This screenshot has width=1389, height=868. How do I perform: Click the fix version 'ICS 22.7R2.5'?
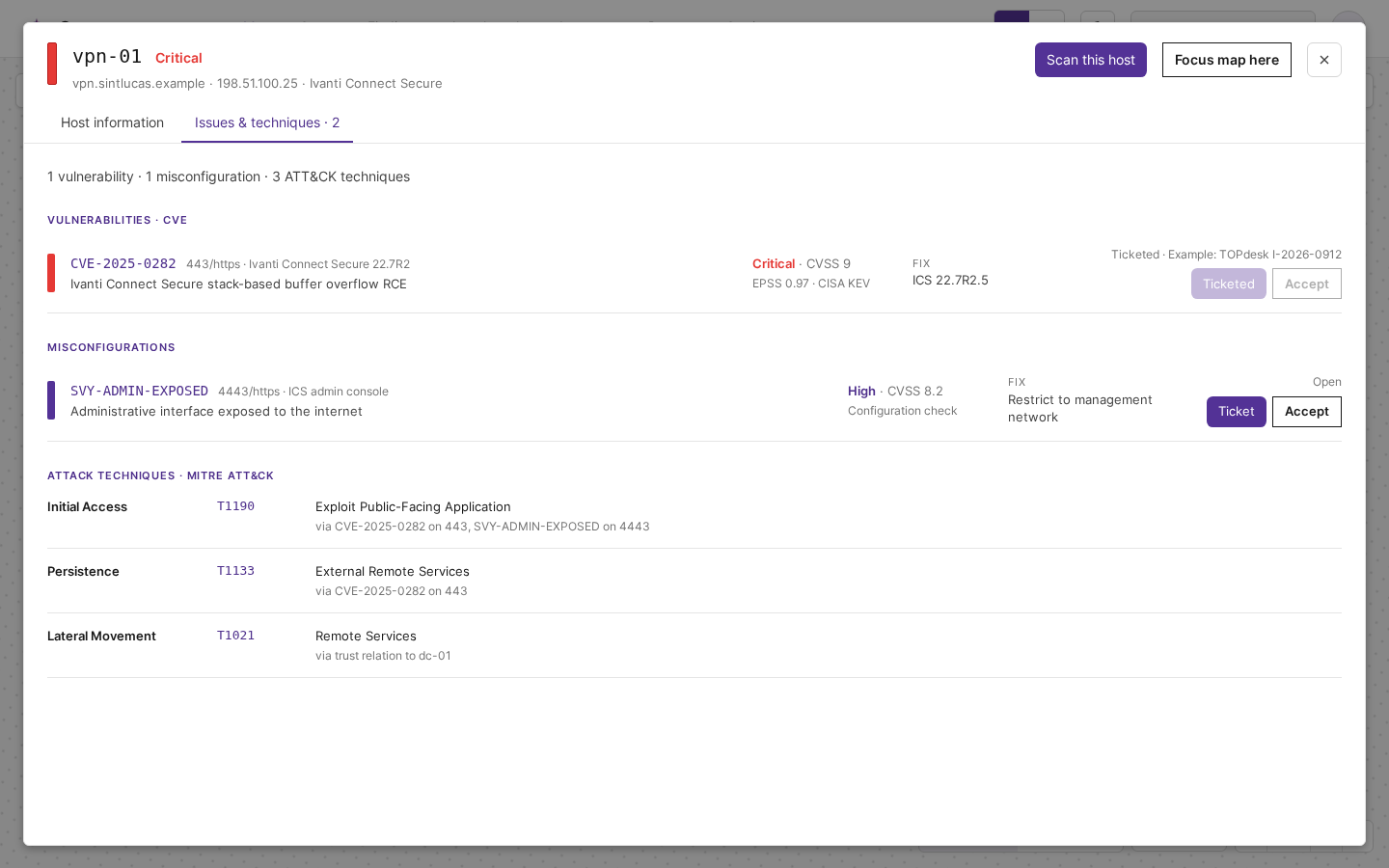click(x=950, y=281)
